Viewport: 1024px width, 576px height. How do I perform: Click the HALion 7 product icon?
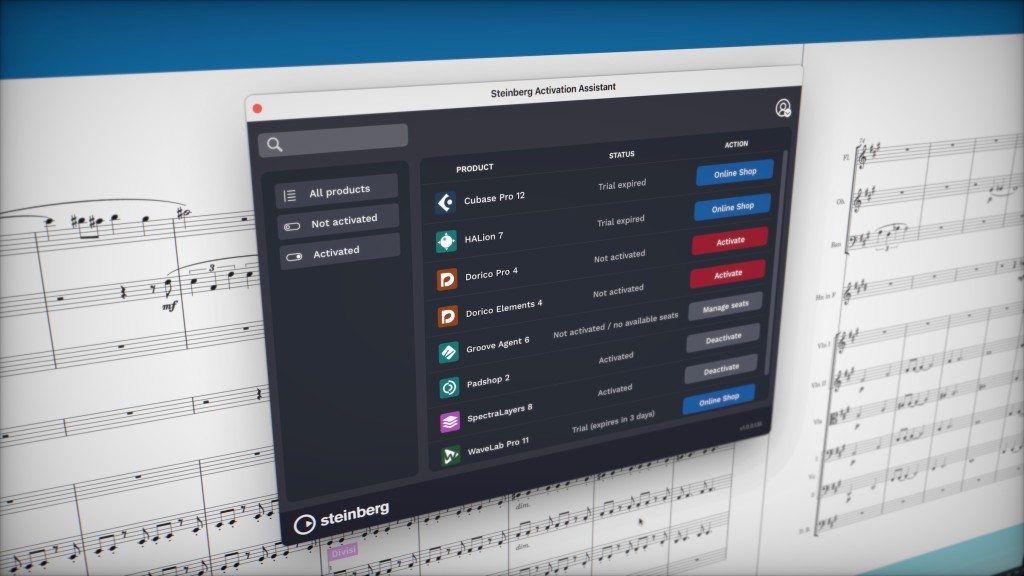446,241
